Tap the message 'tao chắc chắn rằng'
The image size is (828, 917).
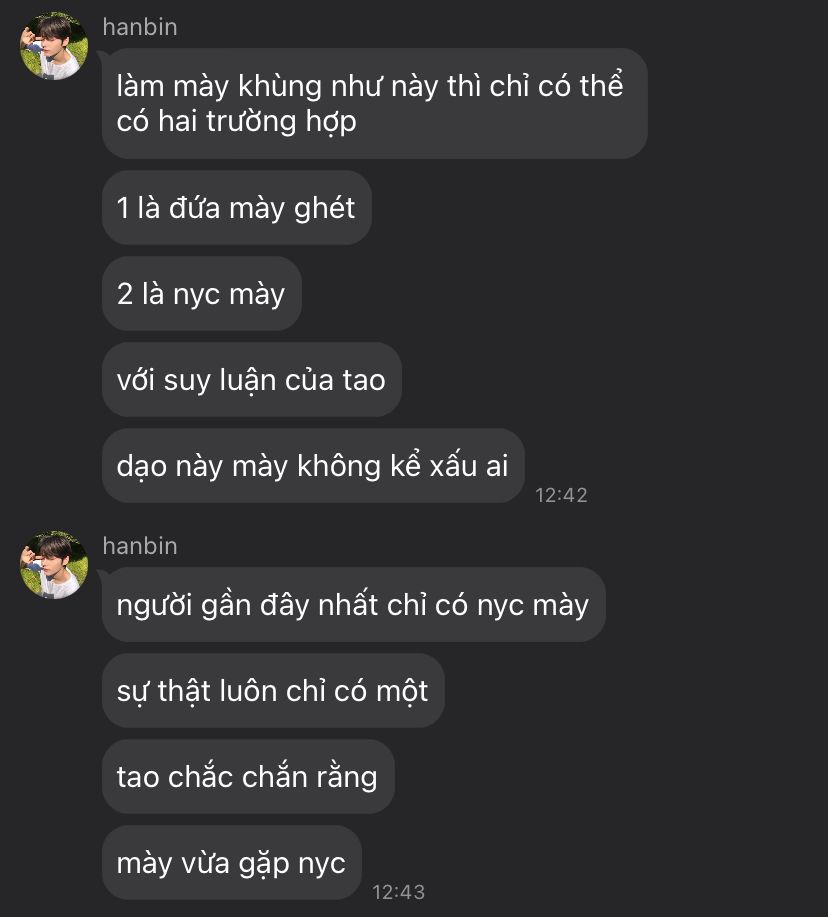(248, 777)
